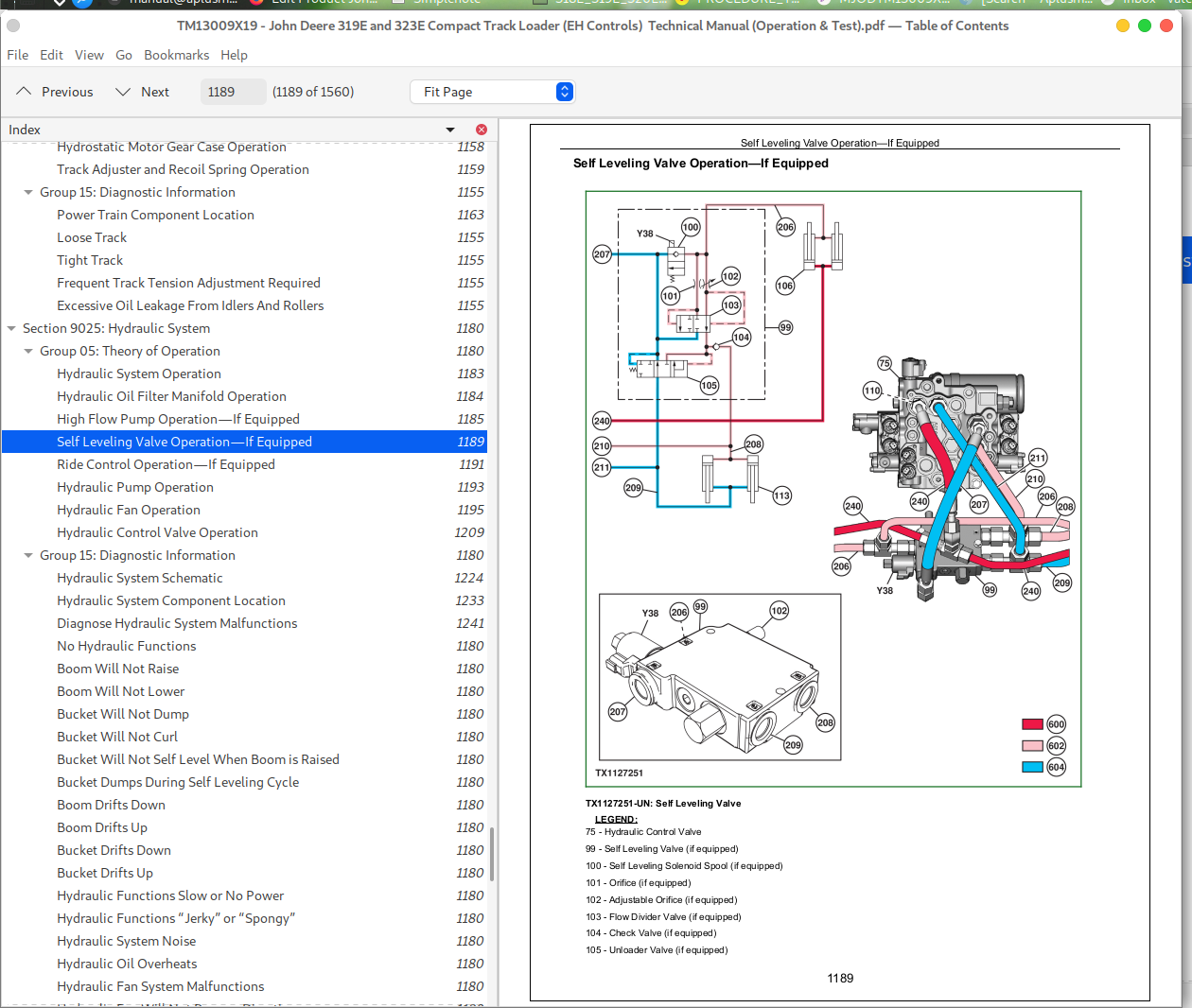The width and height of the screenshot is (1192, 1008).
Task: Open the File menu
Action: (17, 55)
